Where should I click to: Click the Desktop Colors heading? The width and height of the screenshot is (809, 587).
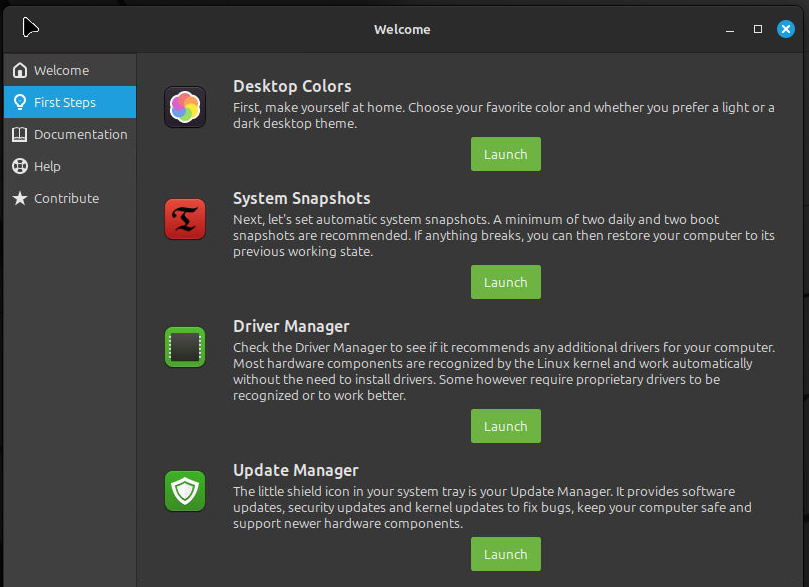pyautogui.click(x=292, y=86)
